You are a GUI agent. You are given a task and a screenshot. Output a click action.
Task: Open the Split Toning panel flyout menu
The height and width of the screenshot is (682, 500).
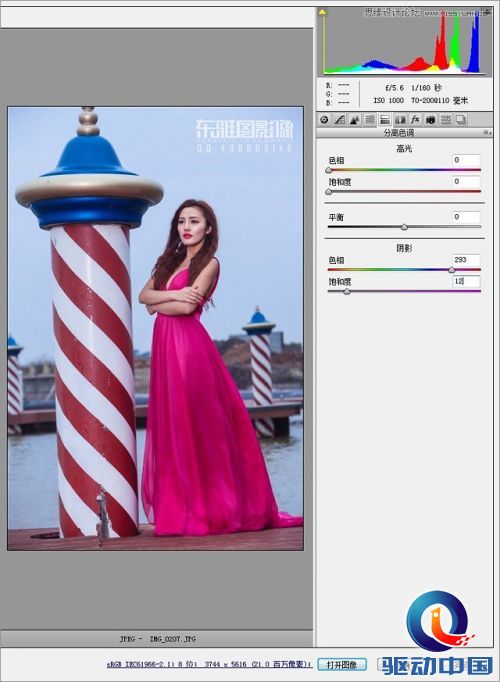coord(487,133)
